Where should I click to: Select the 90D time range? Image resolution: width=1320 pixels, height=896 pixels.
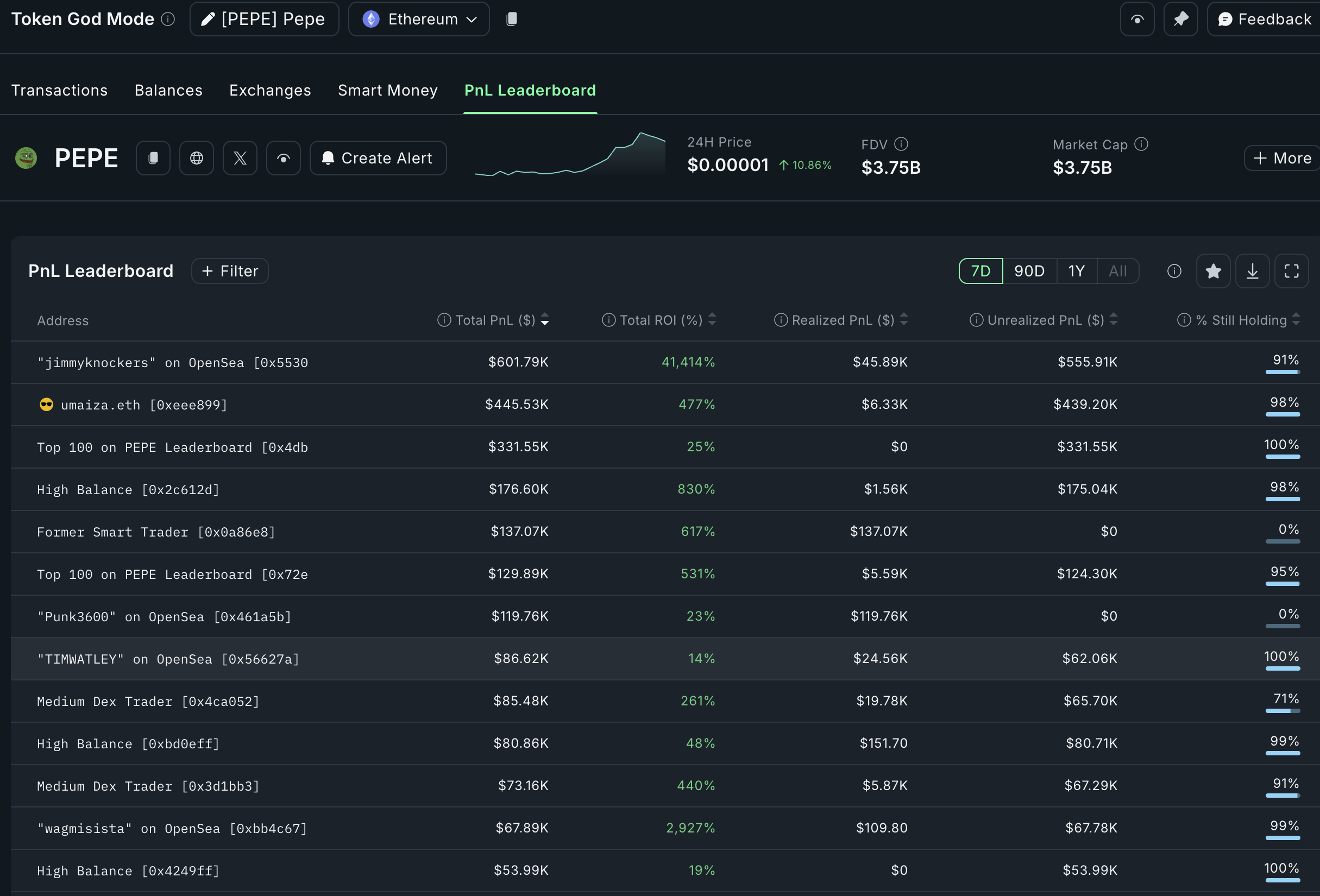click(x=1029, y=272)
